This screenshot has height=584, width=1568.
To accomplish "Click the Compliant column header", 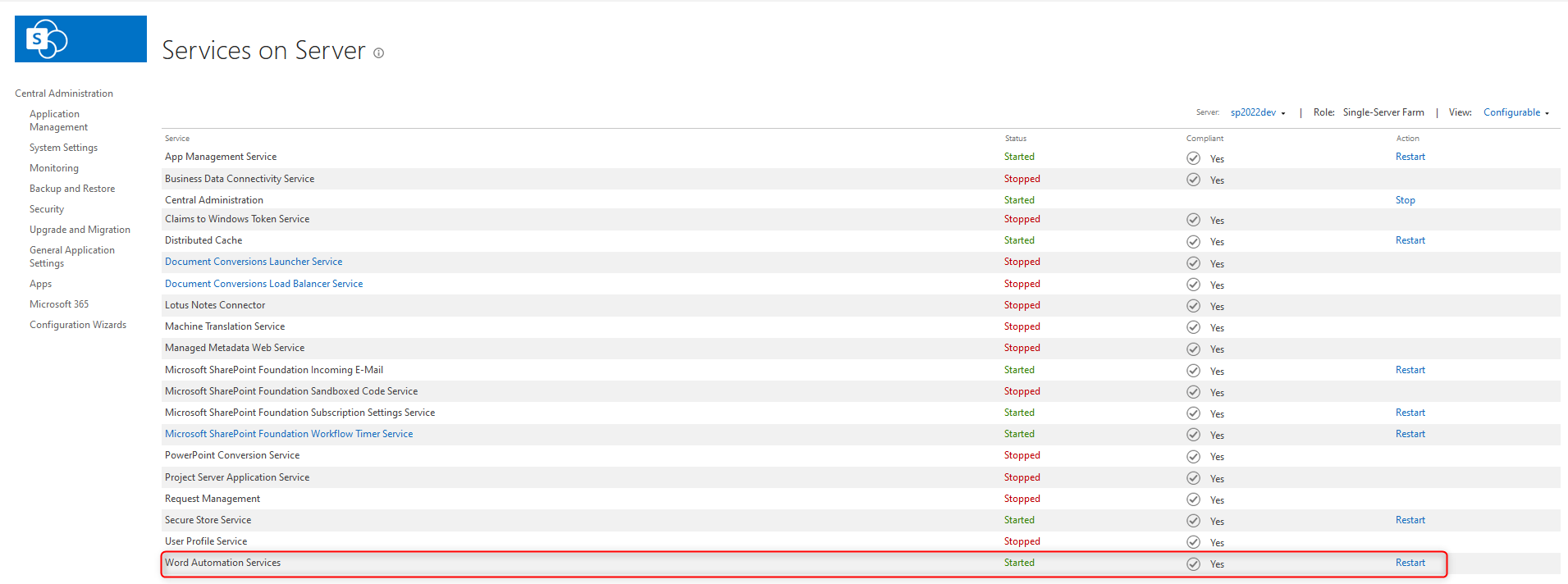I will point(1205,139).
